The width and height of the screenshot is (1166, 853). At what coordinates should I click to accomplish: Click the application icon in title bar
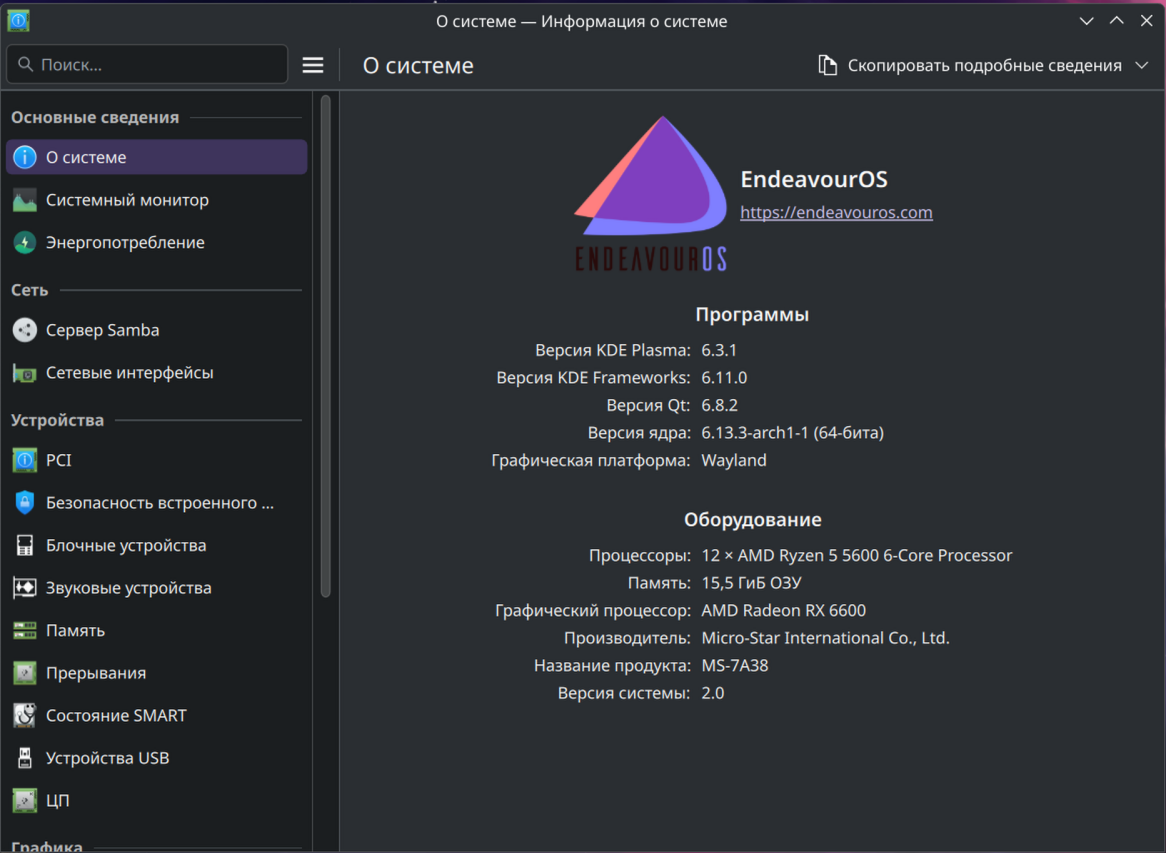[19, 21]
